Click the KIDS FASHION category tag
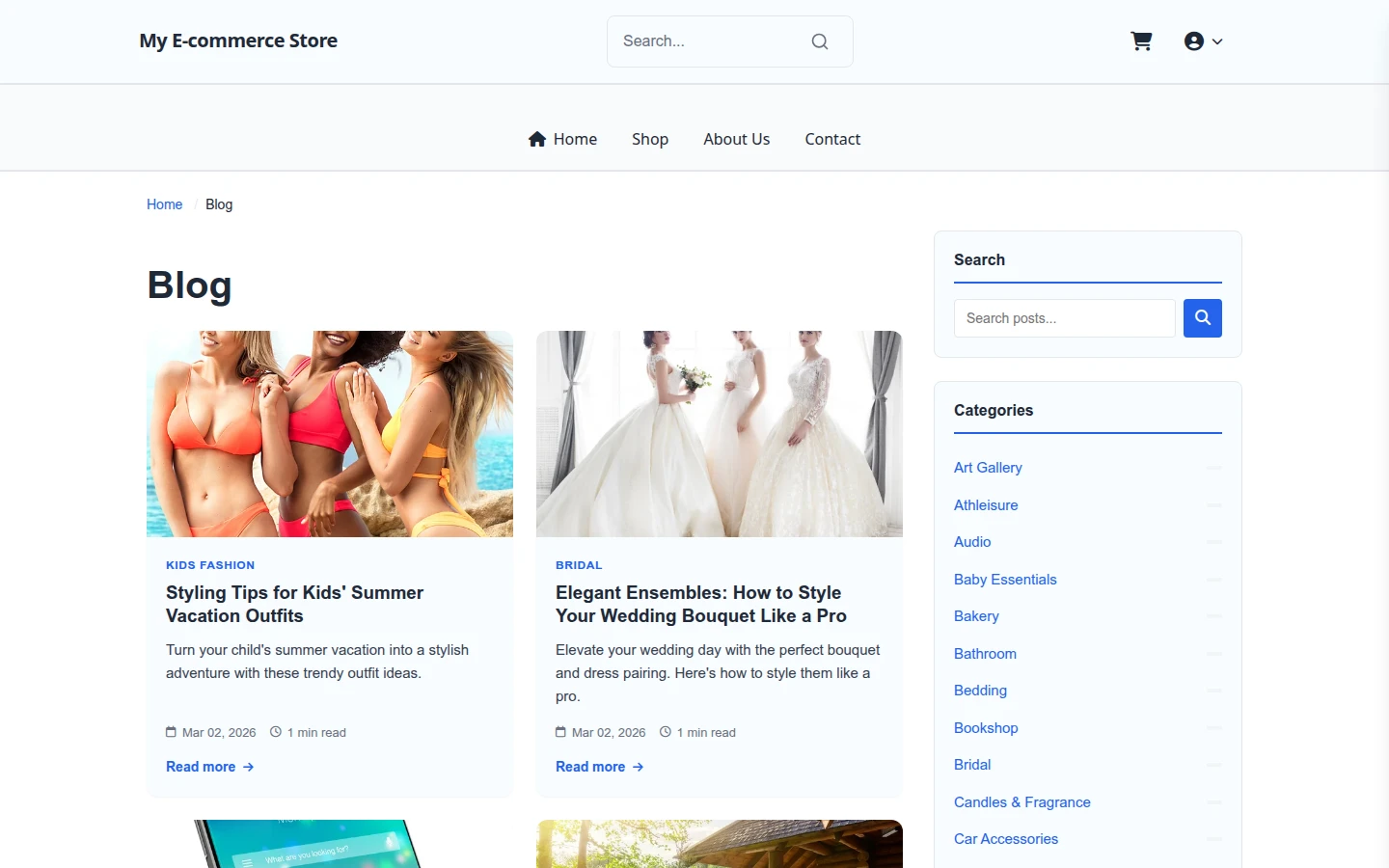Image resolution: width=1389 pixels, height=868 pixels. pyautogui.click(x=210, y=565)
